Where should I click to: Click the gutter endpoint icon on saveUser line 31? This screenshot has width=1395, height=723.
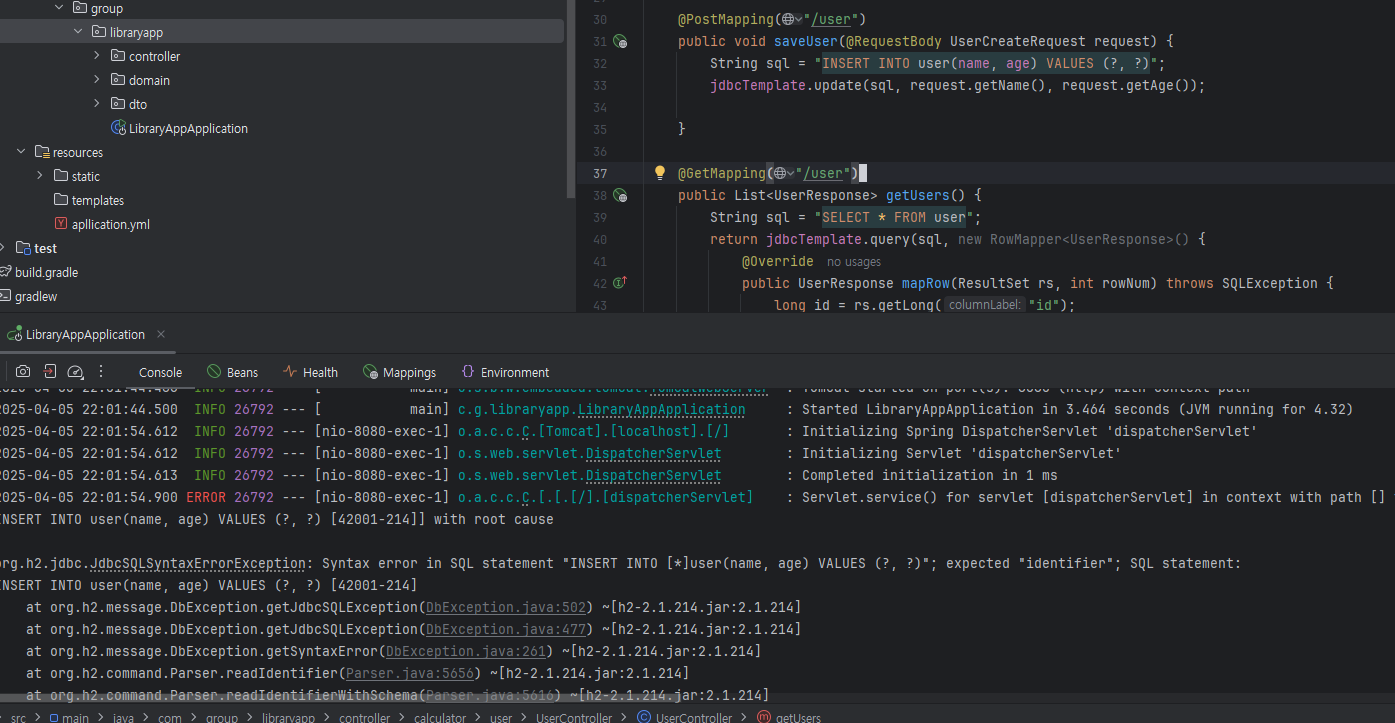pos(620,42)
